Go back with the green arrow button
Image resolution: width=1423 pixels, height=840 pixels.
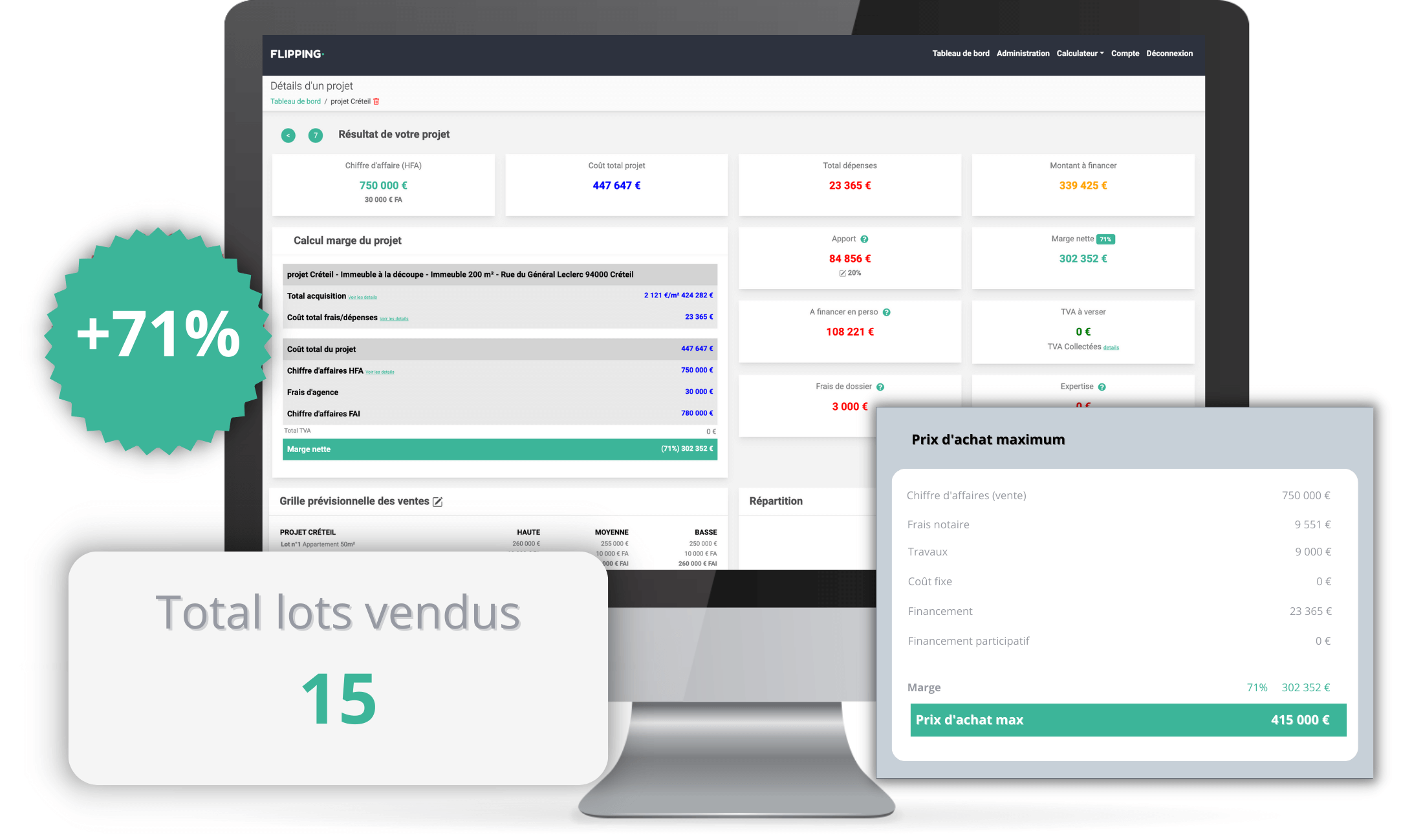click(288, 135)
